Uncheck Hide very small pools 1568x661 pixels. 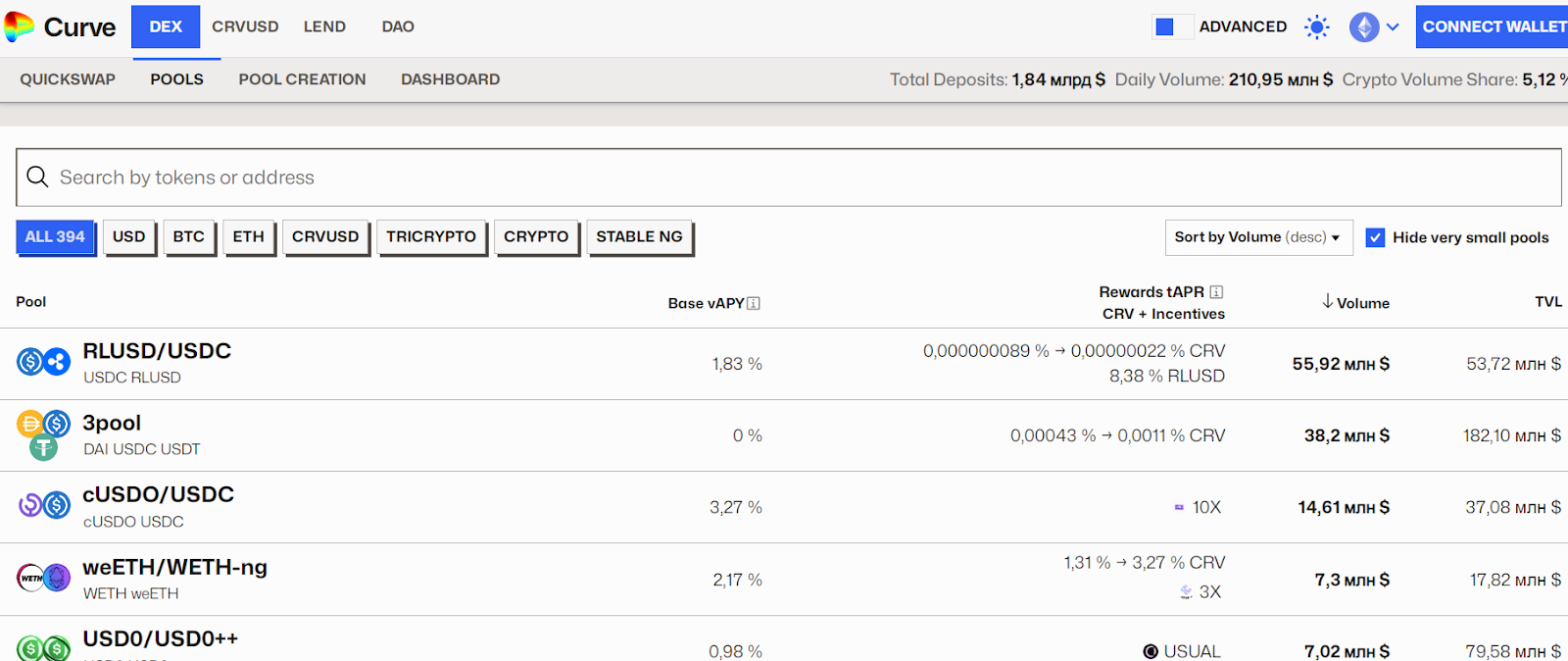tap(1375, 237)
